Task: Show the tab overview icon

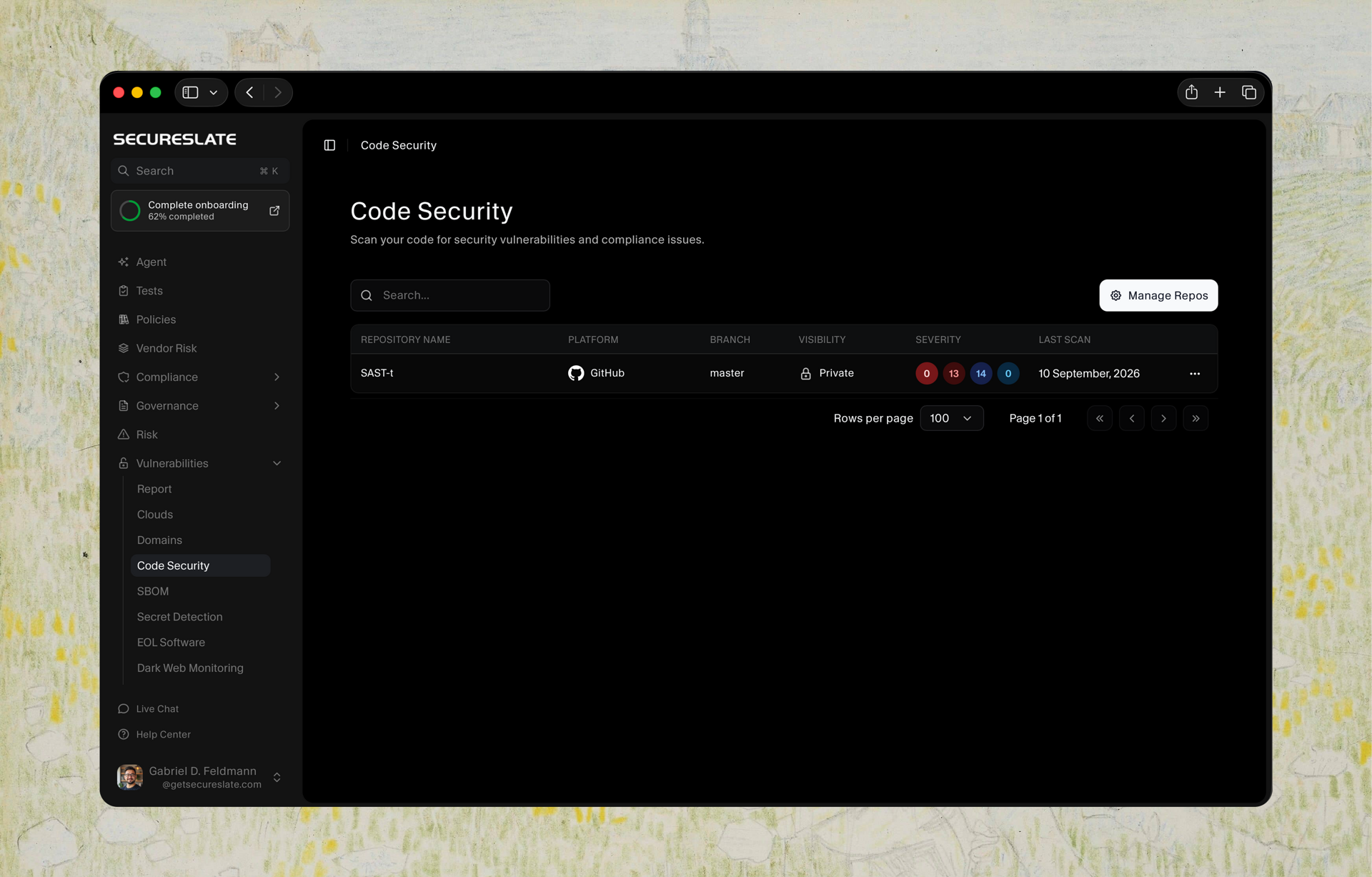Action: tap(1248, 92)
